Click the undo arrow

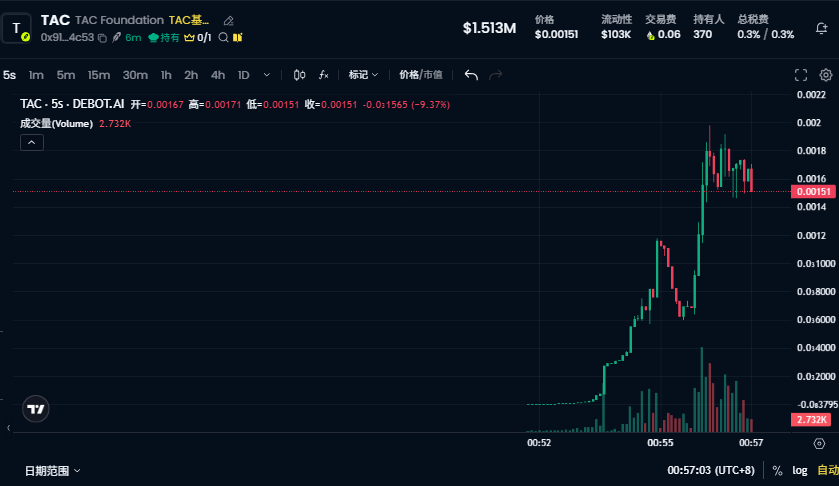[x=471, y=75]
